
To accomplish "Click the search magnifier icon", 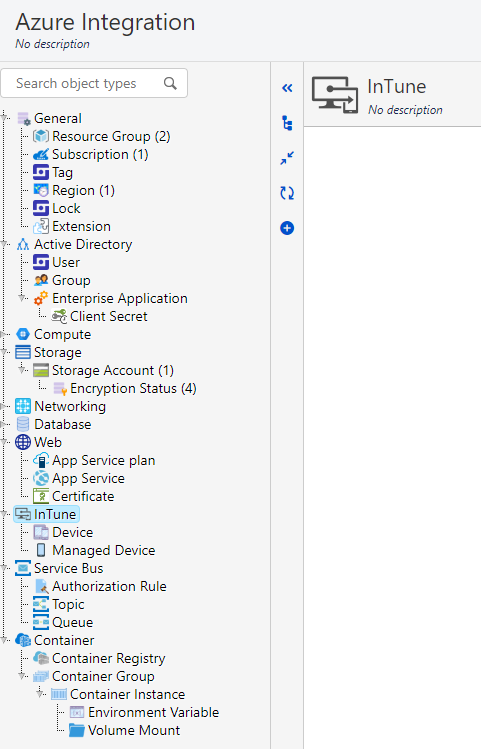I will (x=171, y=83).
